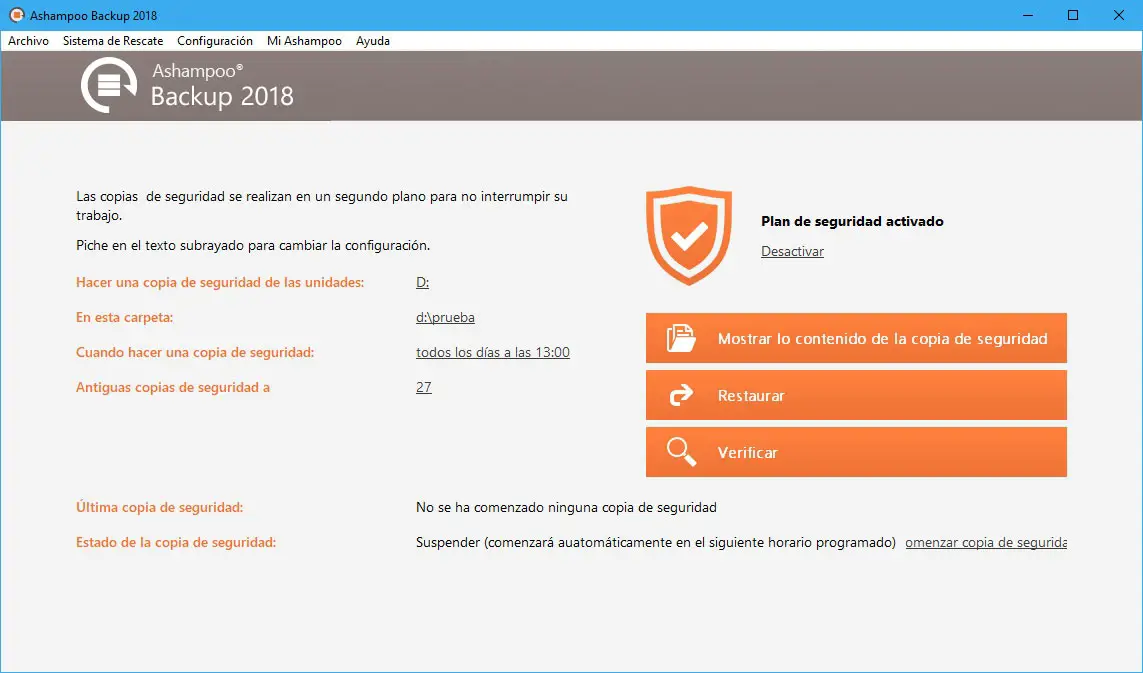
Task: Click label Última copia de seguridad
Action: tap(160, 507)
